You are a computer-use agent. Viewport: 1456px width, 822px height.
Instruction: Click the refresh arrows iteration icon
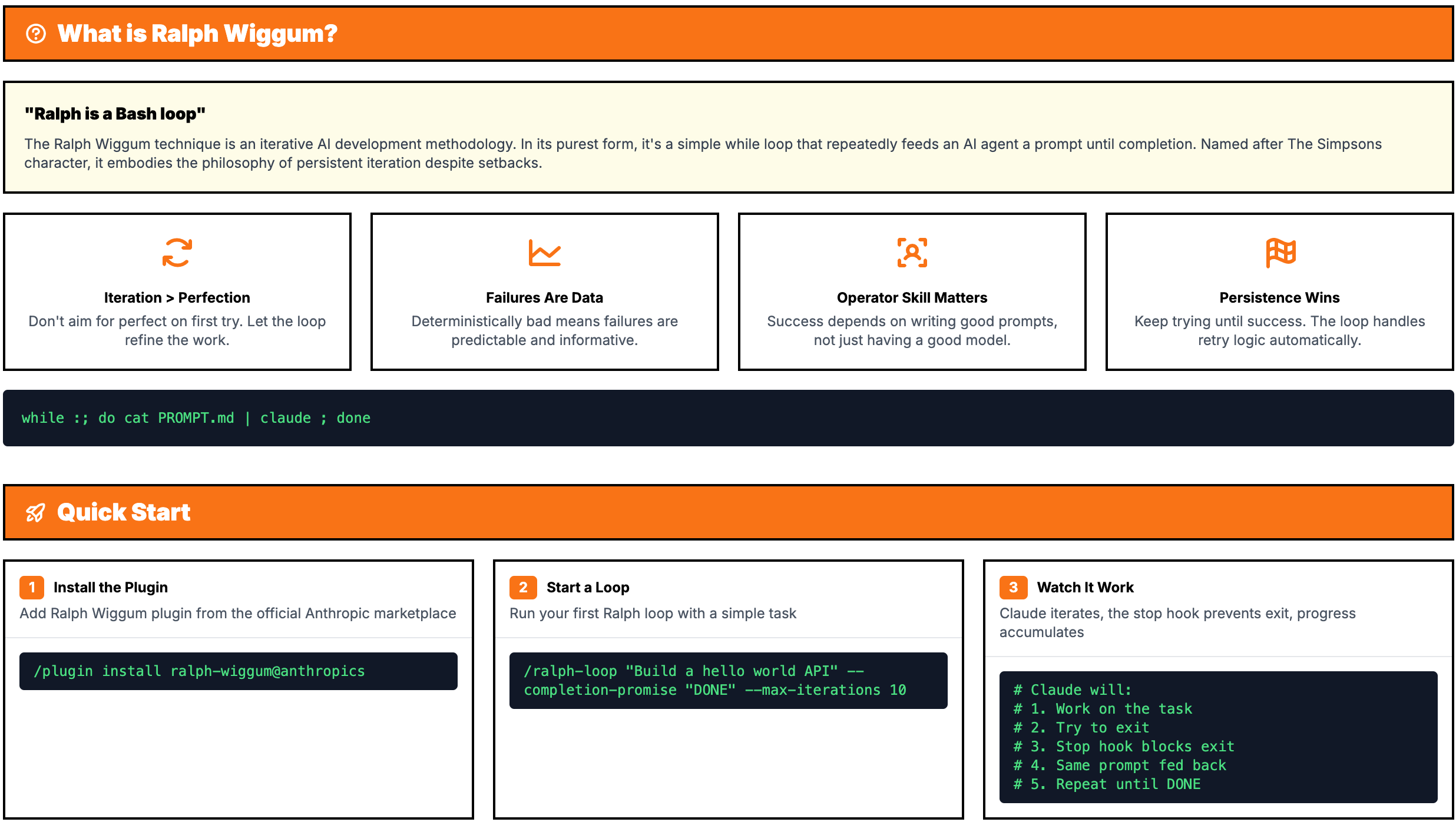[x=177, y=253]
